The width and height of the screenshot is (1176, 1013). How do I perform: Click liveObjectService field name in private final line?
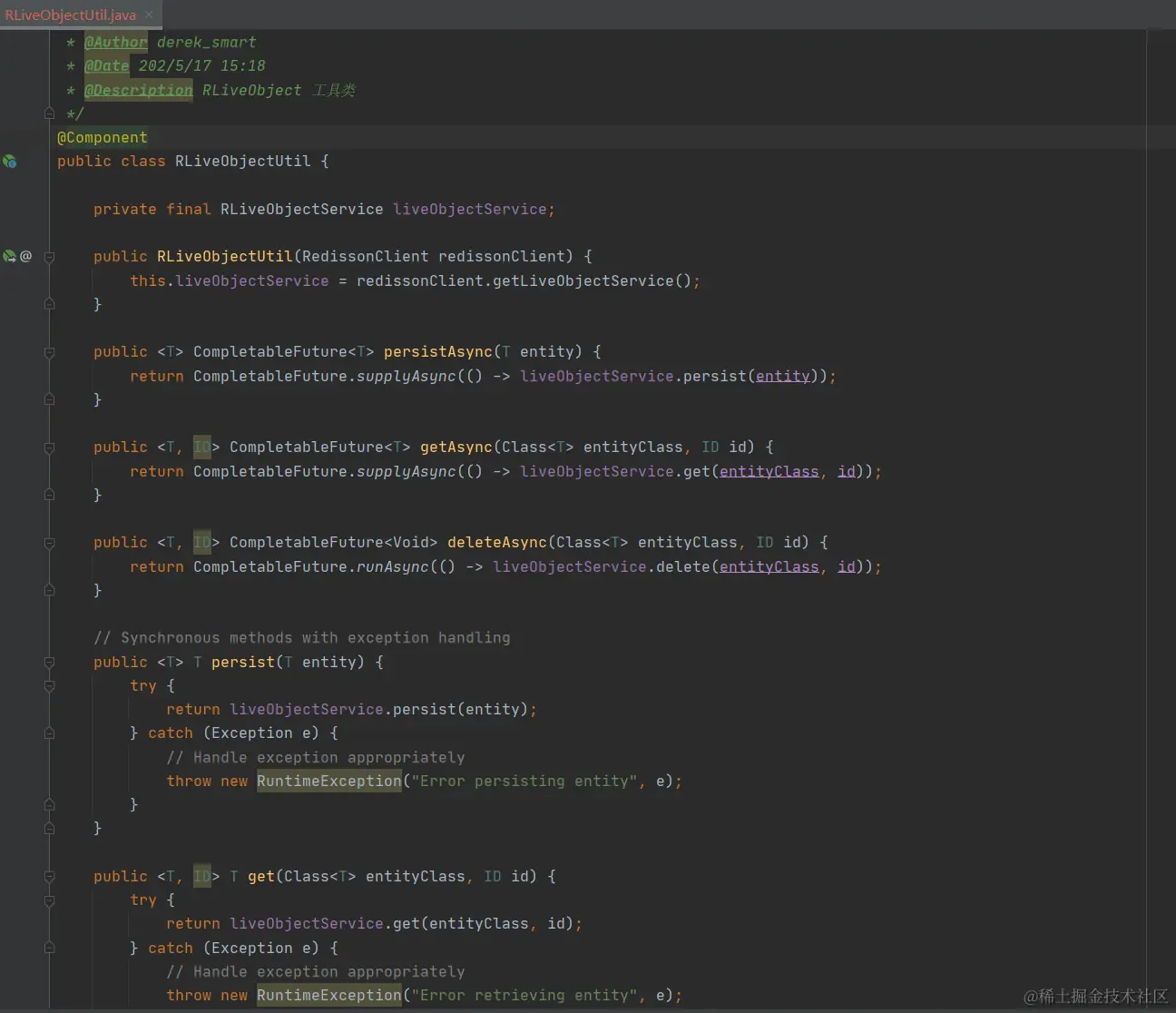pyautogui.click(x=469, y=209)
